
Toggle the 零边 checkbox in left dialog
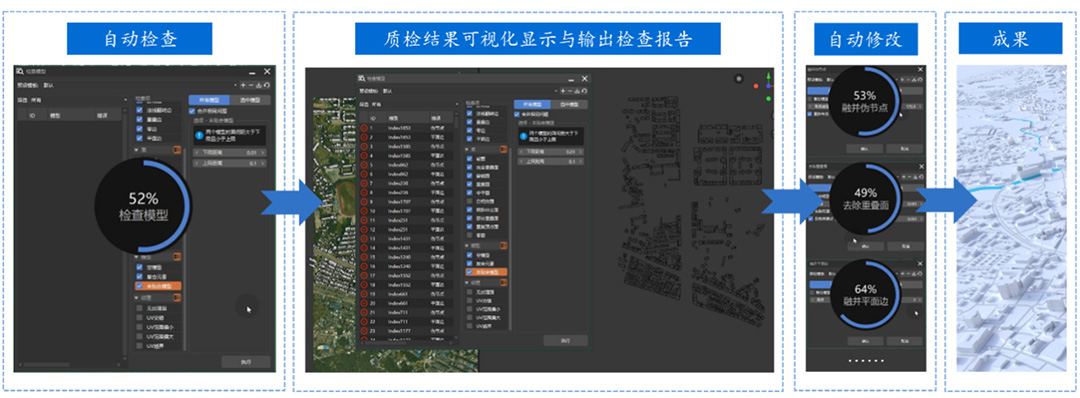tap(140, 128)
